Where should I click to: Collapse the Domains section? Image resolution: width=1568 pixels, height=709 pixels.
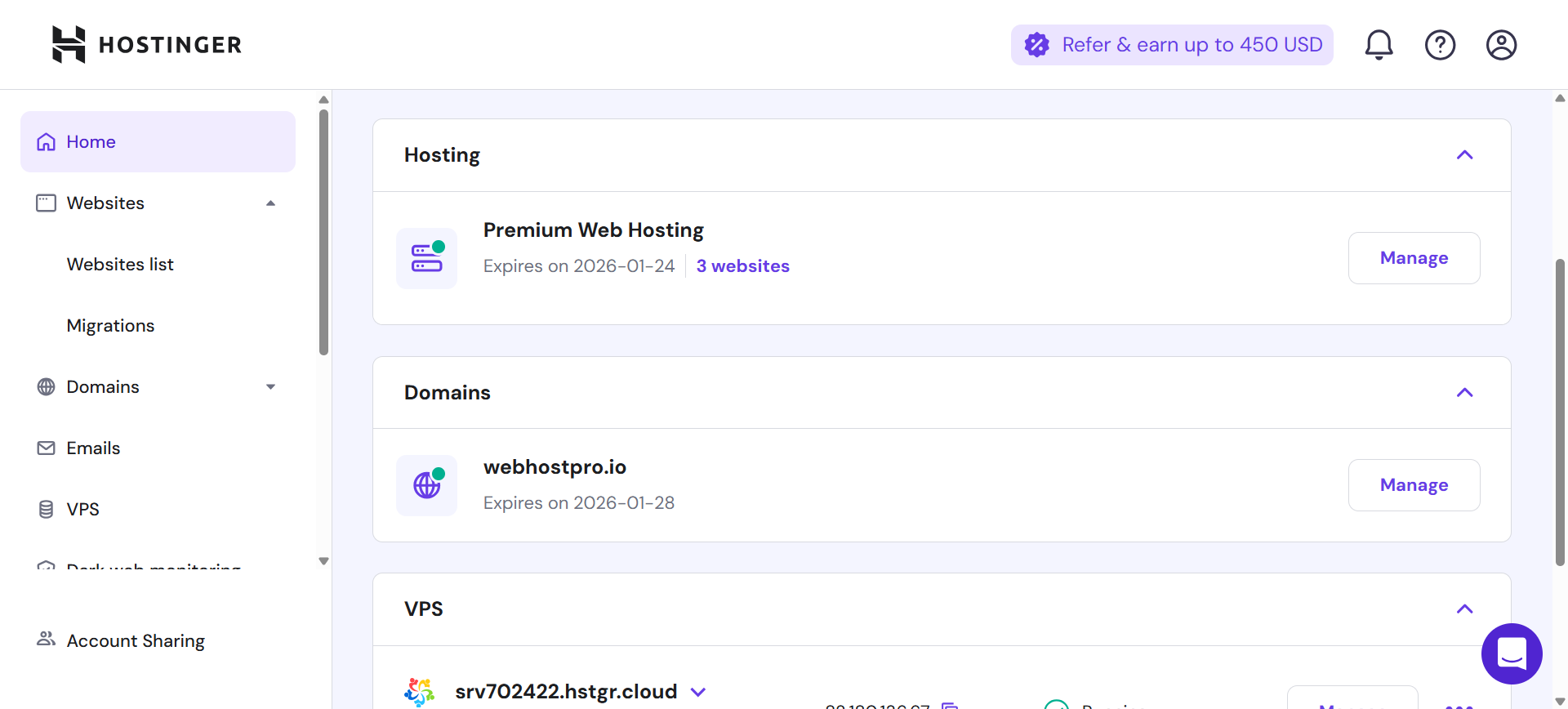pos(1465,393)
